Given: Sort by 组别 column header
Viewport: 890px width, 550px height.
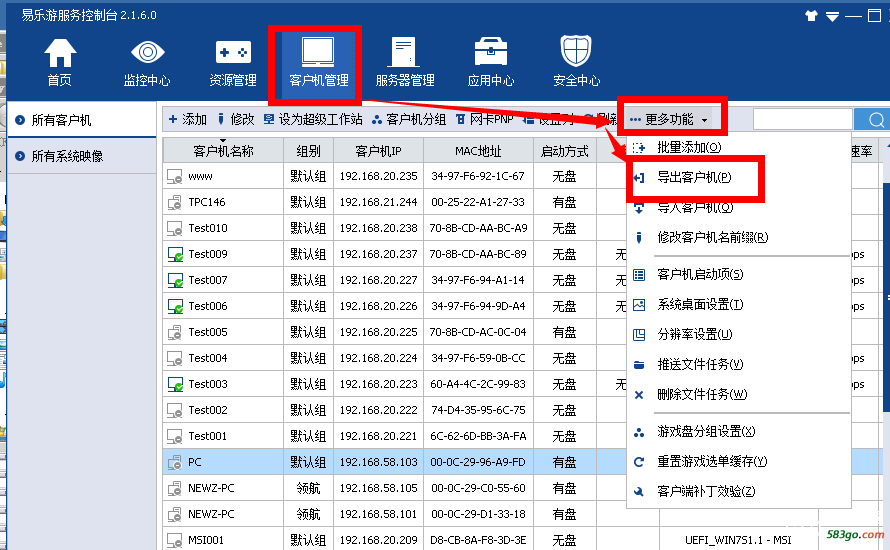Looking at the screenshot, I should pos(308,151).
